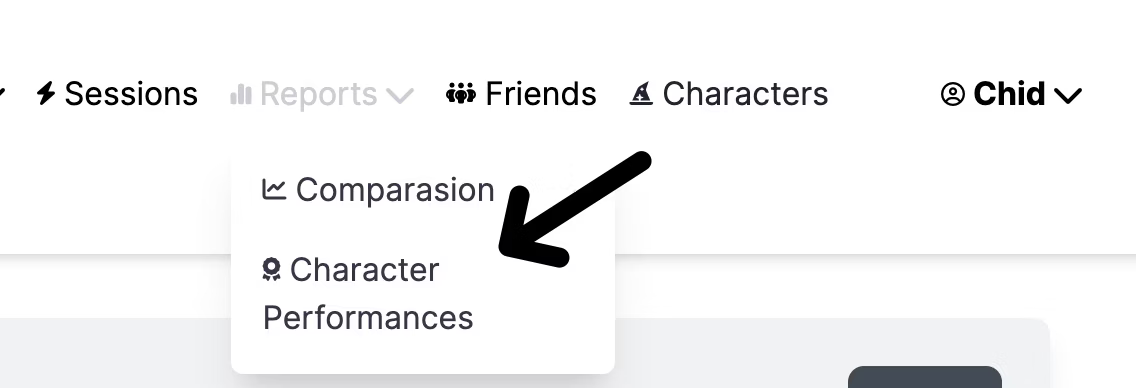Go to the Friends page
Screen dimensions: 1136x388
coord(540,94)
